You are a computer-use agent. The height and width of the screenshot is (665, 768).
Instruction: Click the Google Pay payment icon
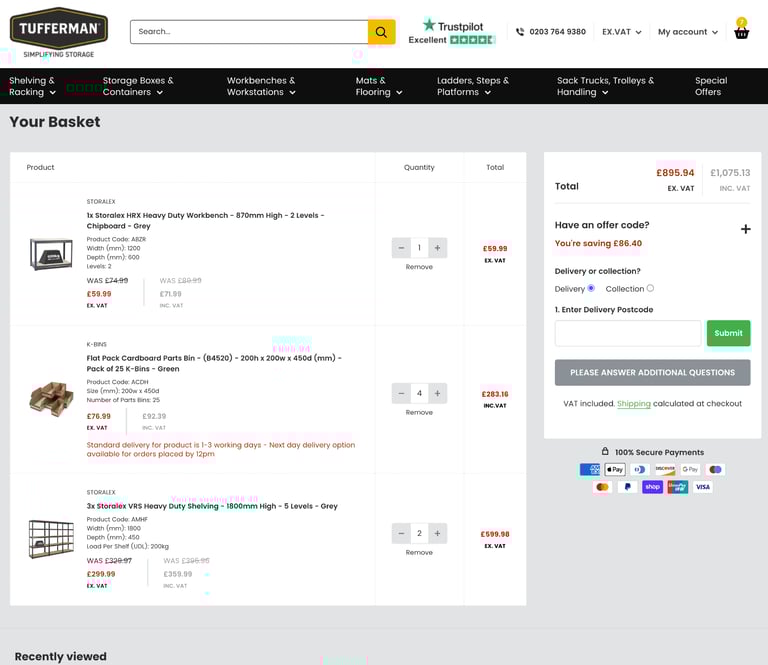click(690, 470)
